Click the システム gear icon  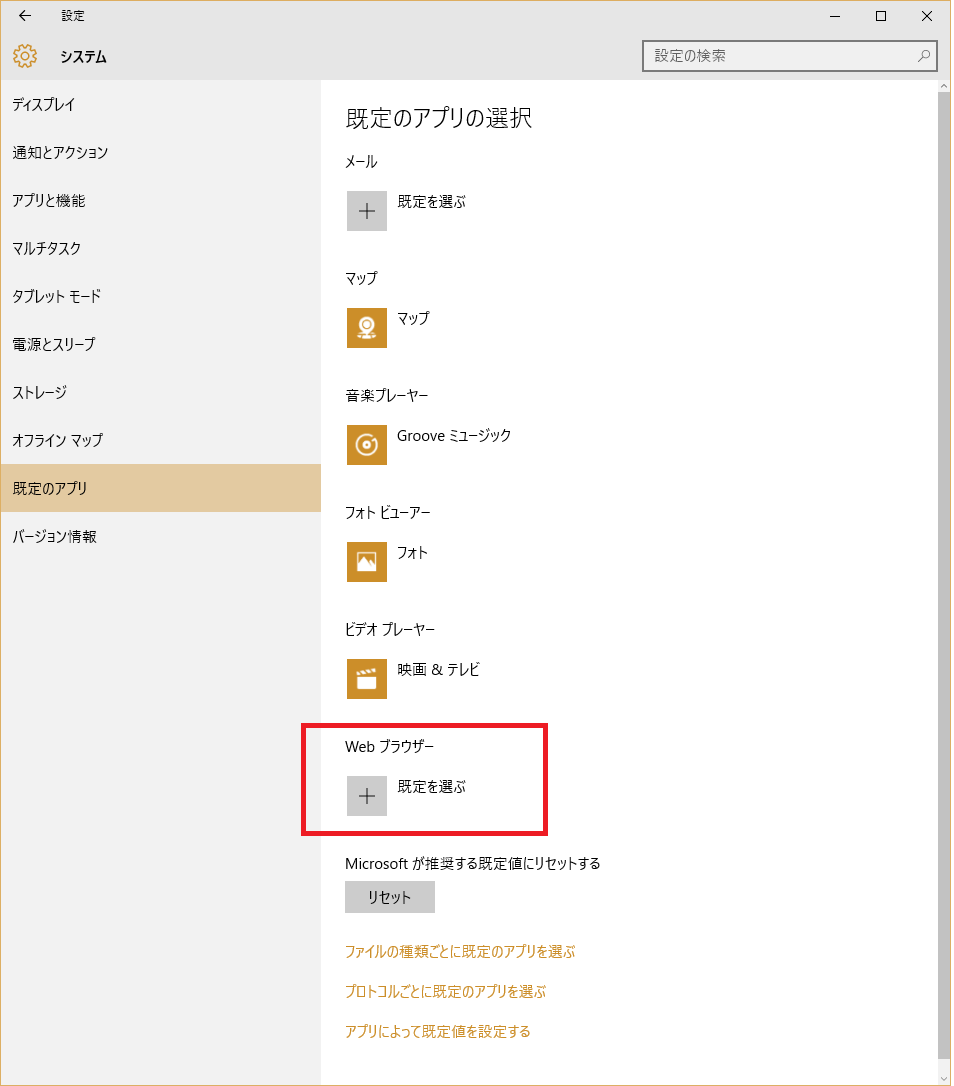[x=25, y=56]
